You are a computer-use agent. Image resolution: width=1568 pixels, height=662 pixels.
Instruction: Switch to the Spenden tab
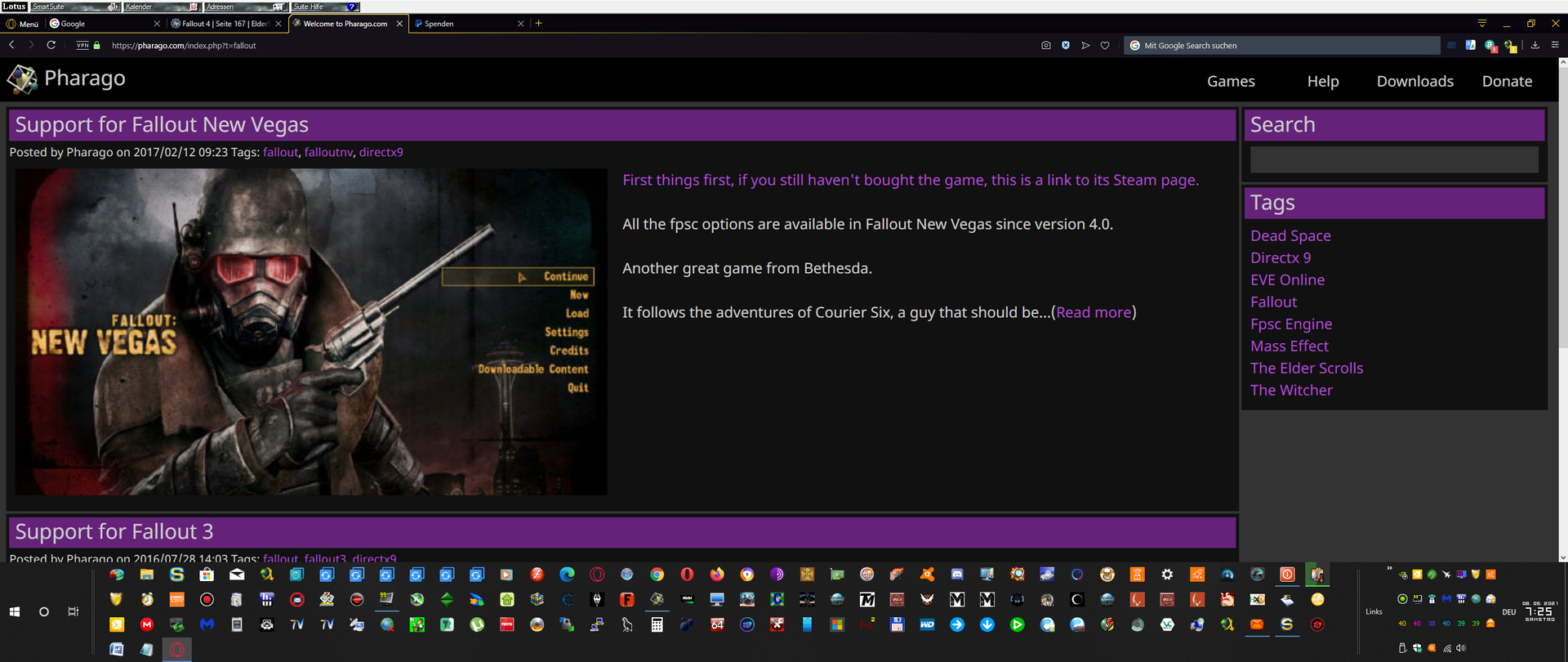pyautogui.click(x=467, y=24)
